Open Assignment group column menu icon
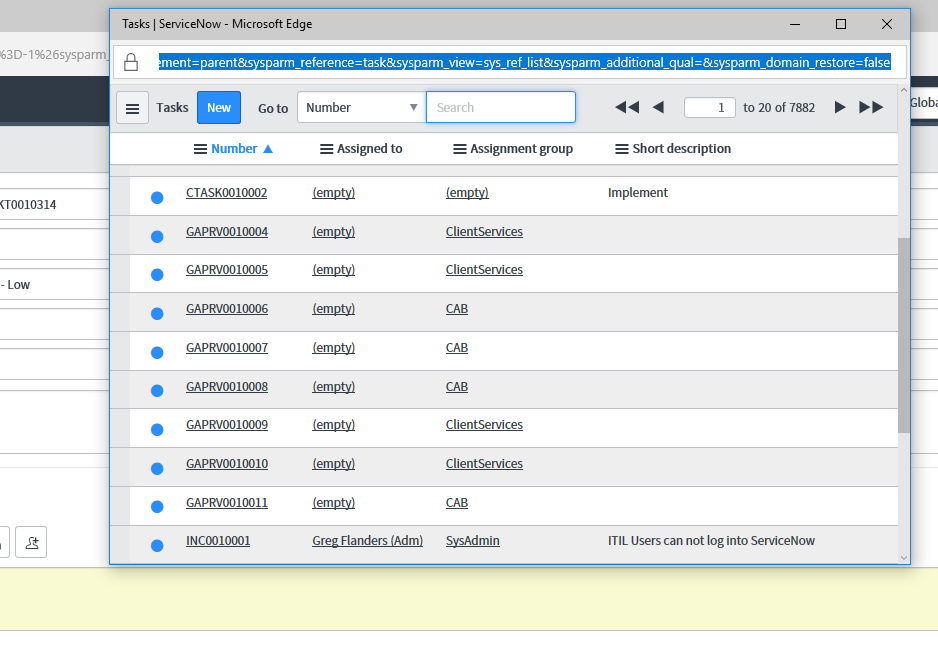The height and width of the screenshot is (648, 938). coord(459,149)
